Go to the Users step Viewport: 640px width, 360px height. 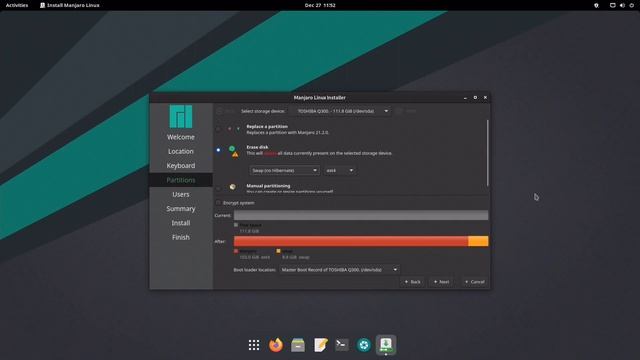[x=181, y=194]
